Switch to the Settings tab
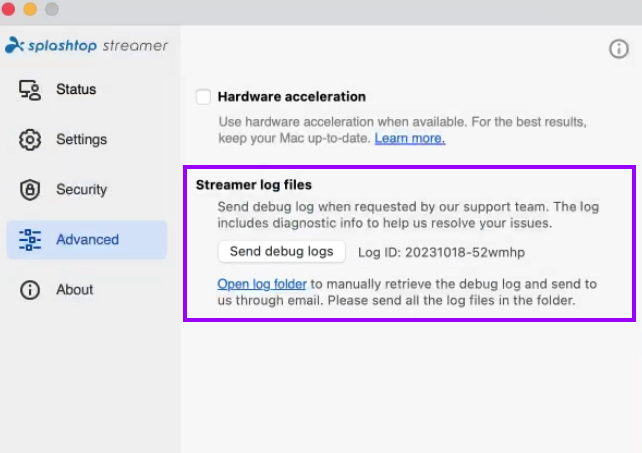Screen dimensions: 642x453 tap(81, 140)
